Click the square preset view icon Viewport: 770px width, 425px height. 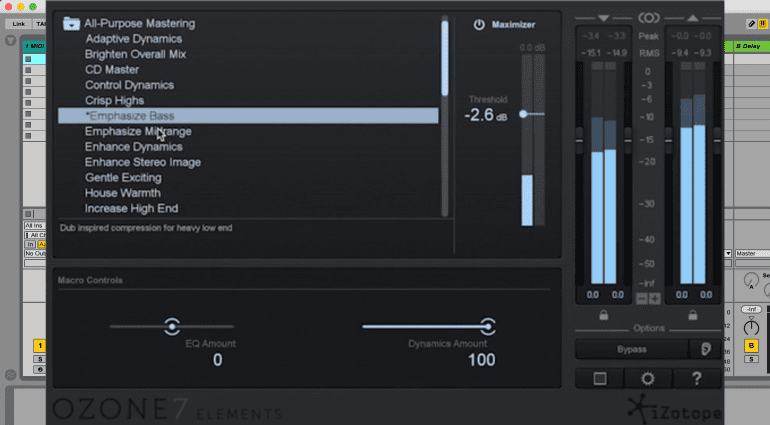[x=600, y=379]
